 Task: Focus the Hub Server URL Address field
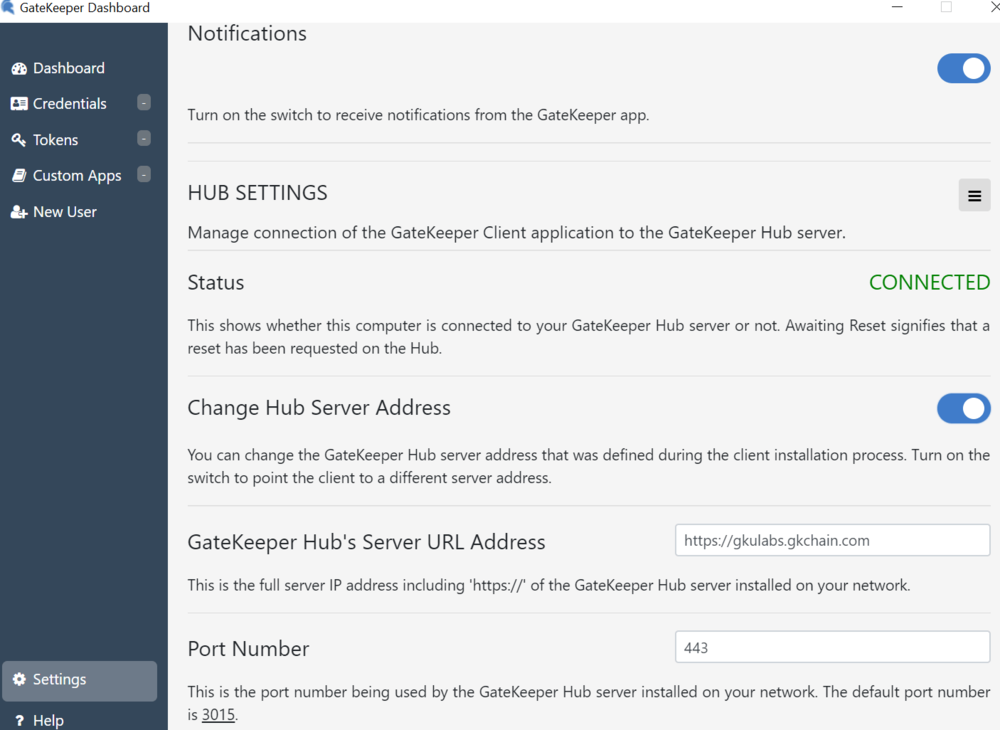832,541
